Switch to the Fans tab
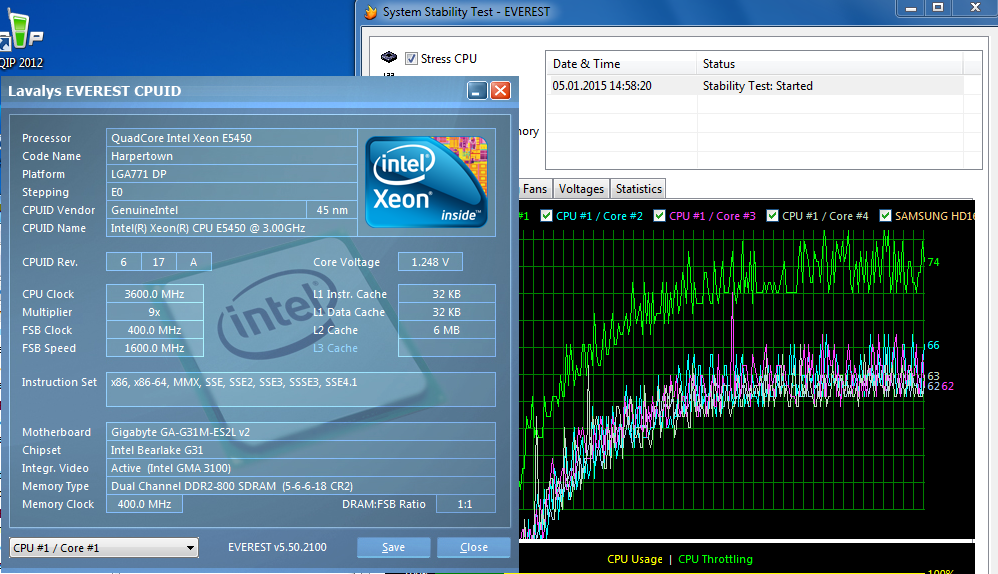The width and height of the screenshot is (998, 574). [x=535, y=189]
